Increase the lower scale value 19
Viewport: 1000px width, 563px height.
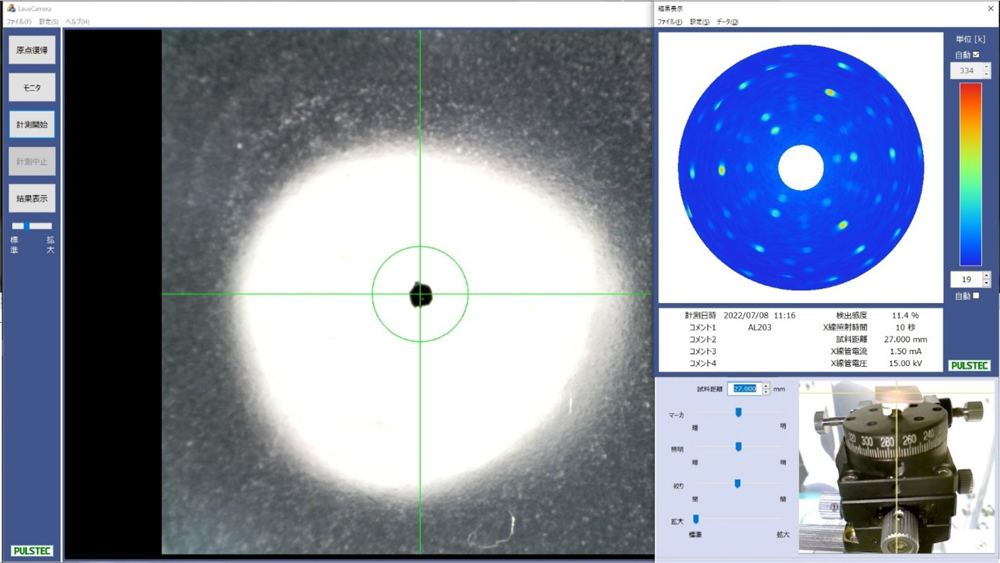[987, 275]
